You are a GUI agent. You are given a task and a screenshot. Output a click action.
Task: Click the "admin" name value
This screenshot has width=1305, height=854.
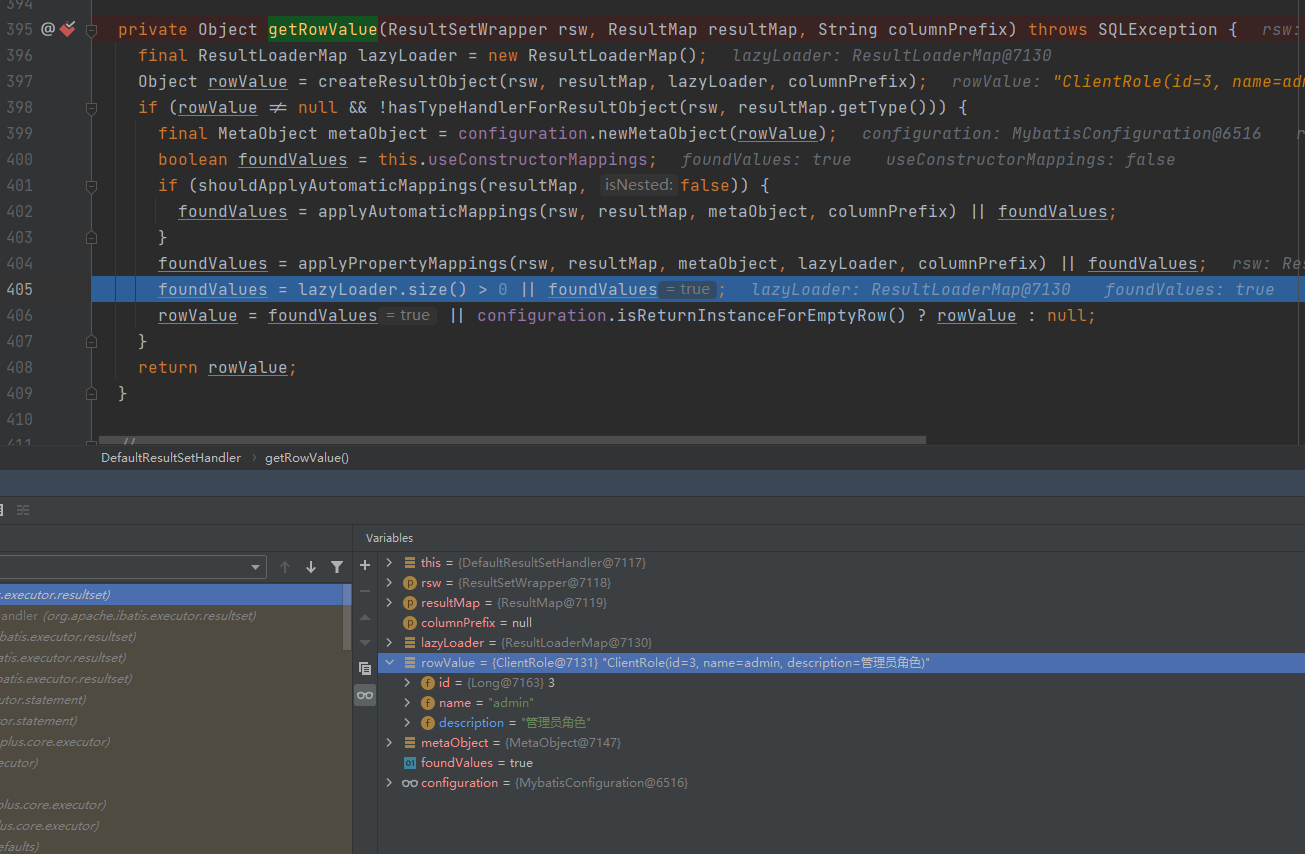511,703
